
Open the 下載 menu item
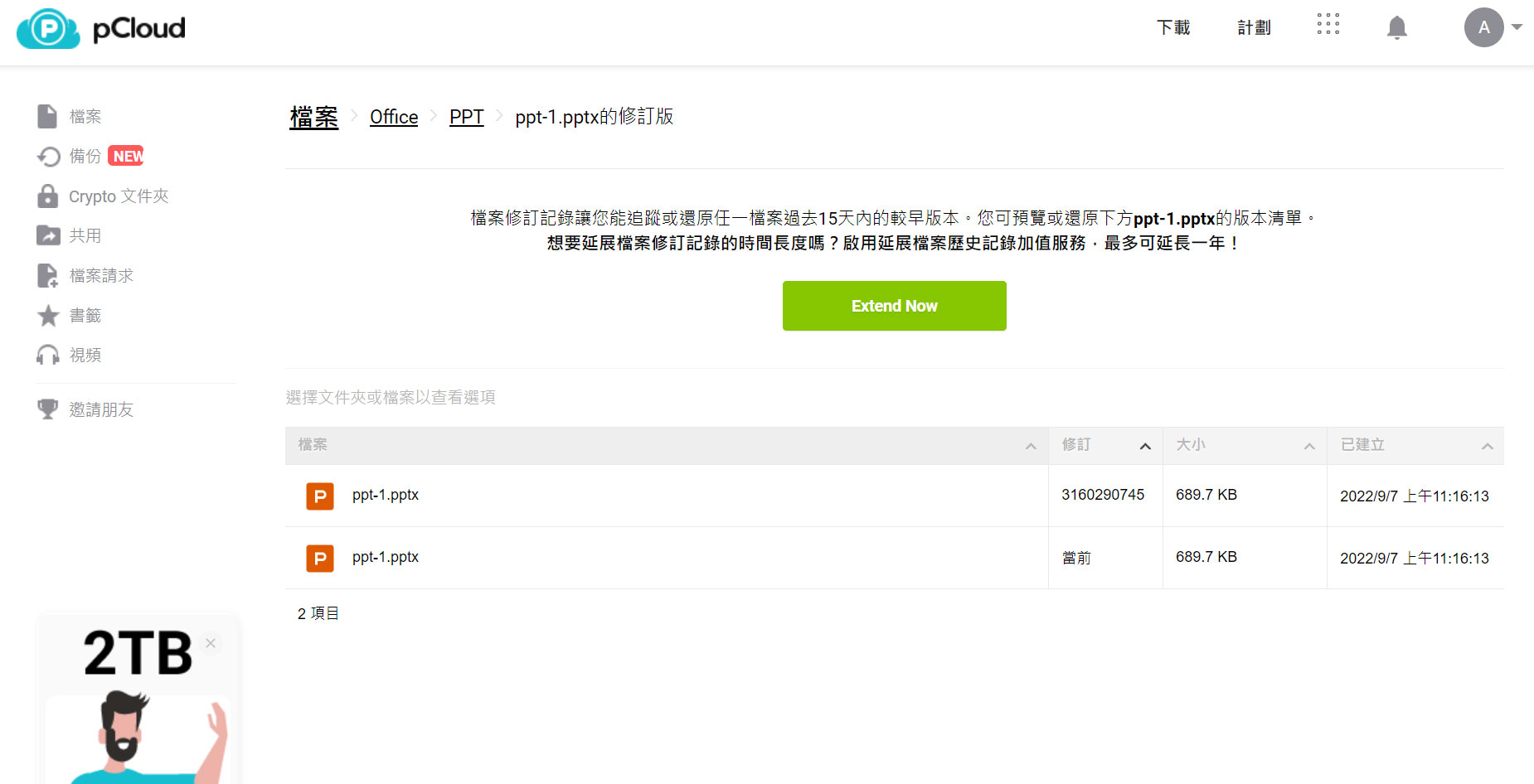tap(1172, 27)
